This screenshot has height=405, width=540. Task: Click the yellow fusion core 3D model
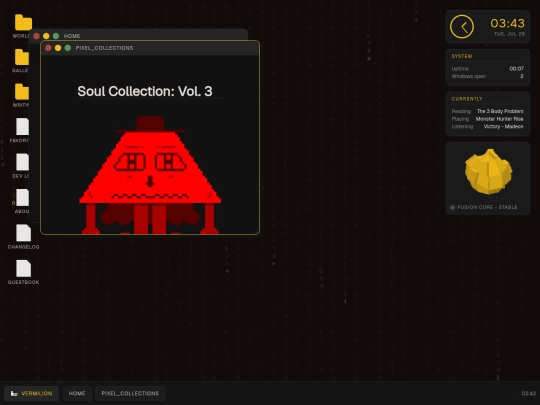click(x=488, y=172)
